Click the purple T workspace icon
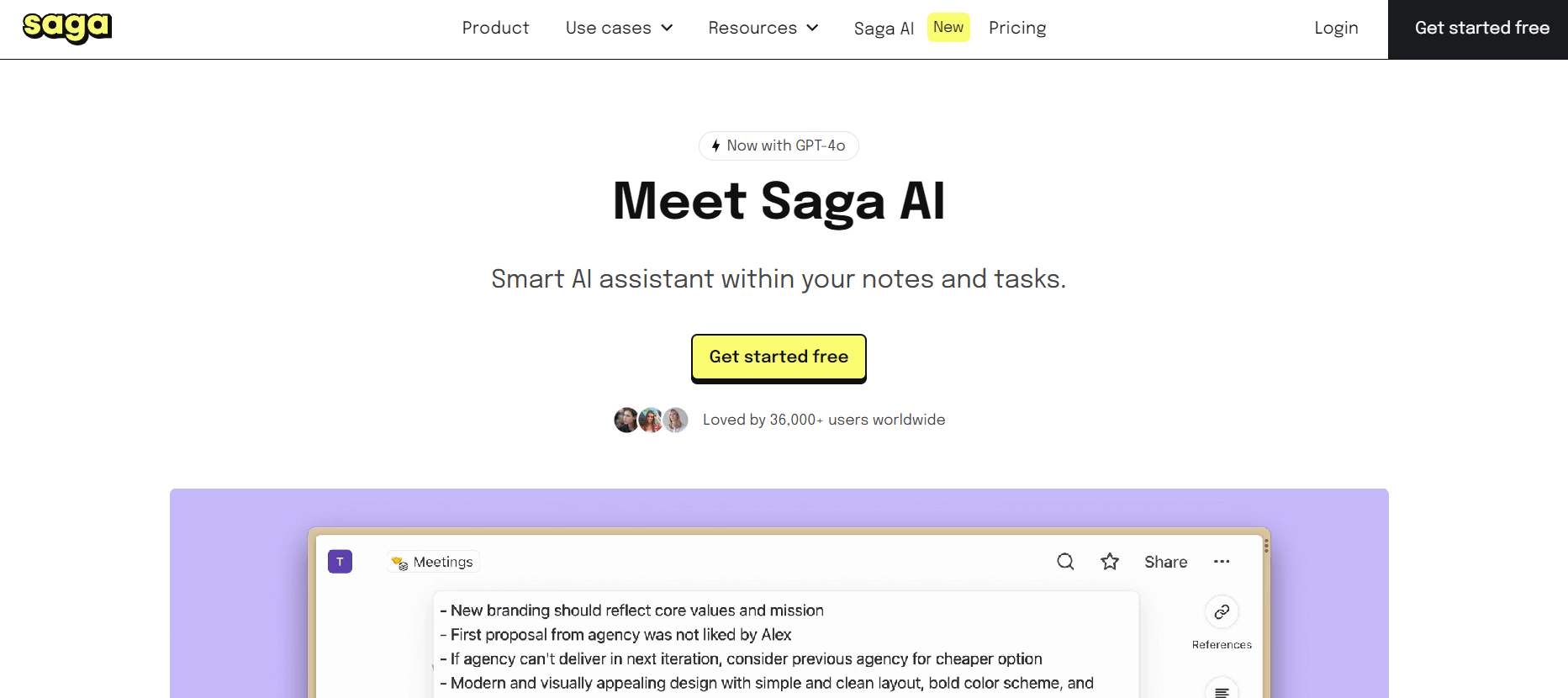Viewport: 1568px width, 698px height. (x=340, y=562)
